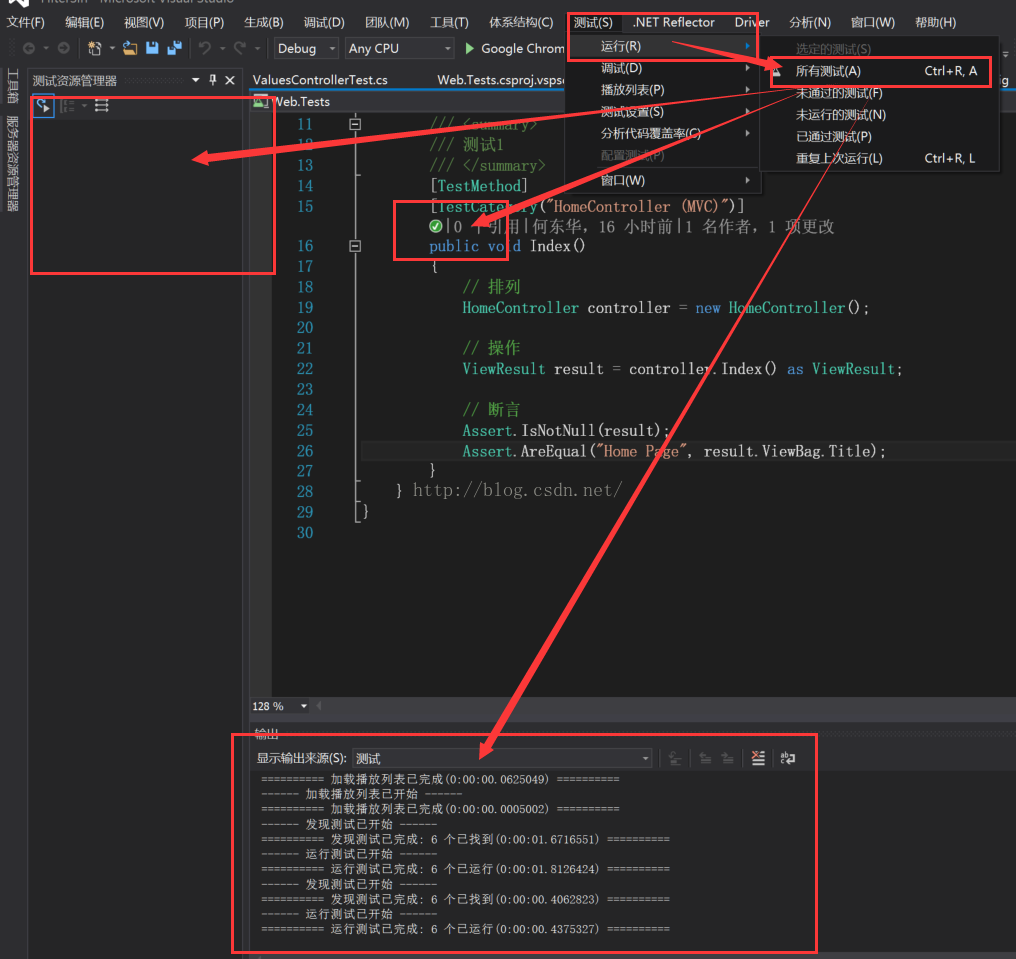
Task: Click the Web.Tests project icon in navigation bar
Action: coord(260,101)
